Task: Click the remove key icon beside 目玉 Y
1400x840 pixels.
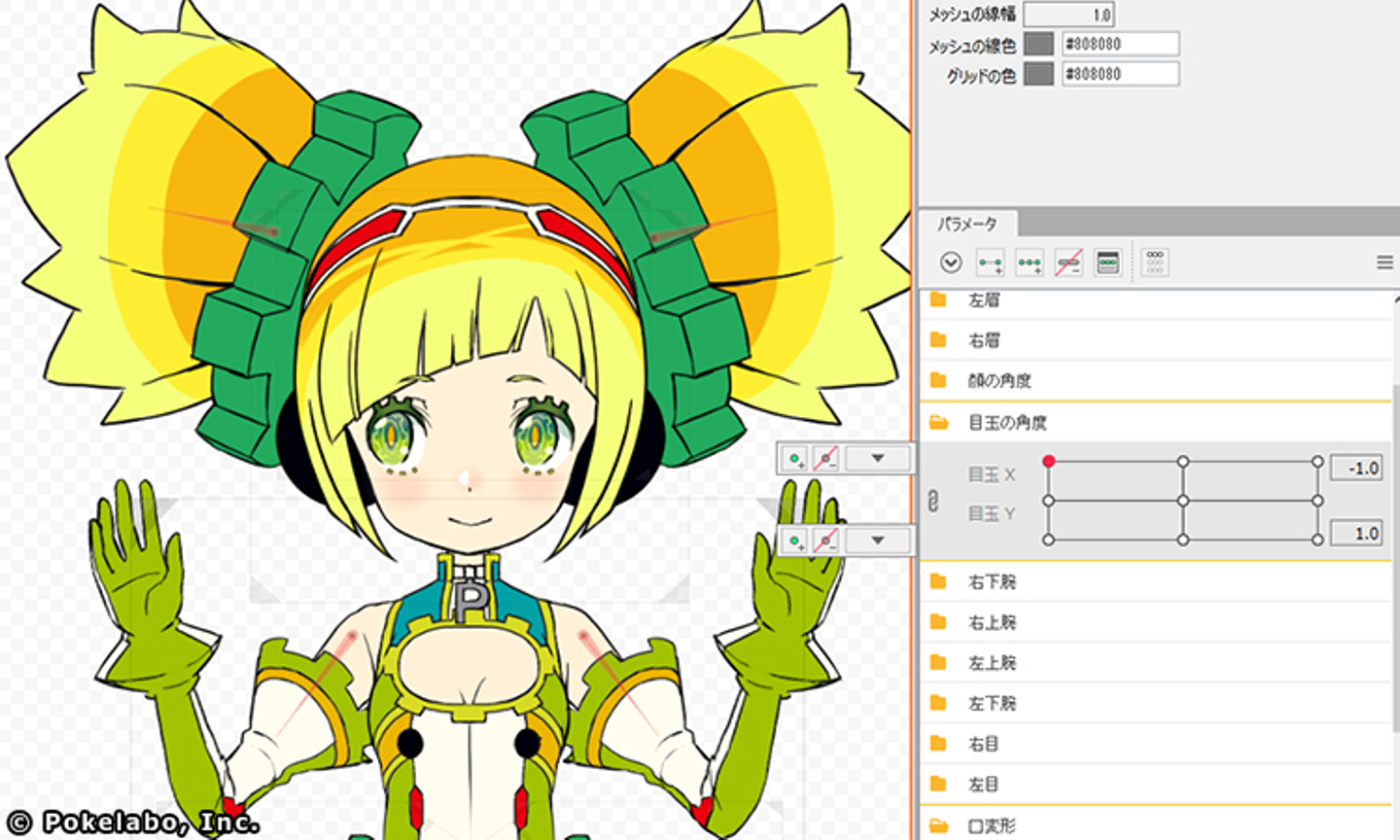Action: [825, 541]
